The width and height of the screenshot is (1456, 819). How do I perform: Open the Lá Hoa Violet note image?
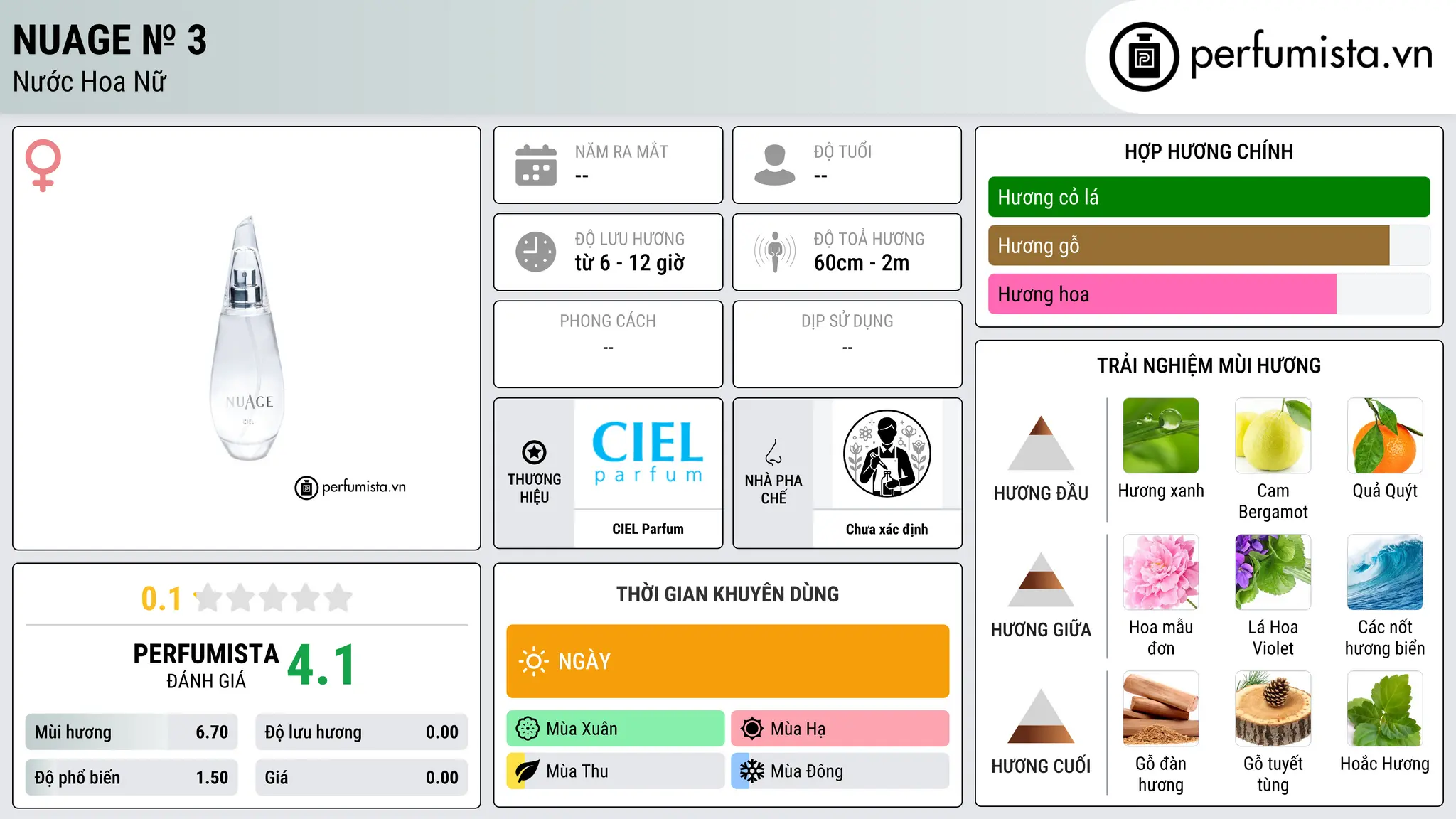pos(1273,572)
